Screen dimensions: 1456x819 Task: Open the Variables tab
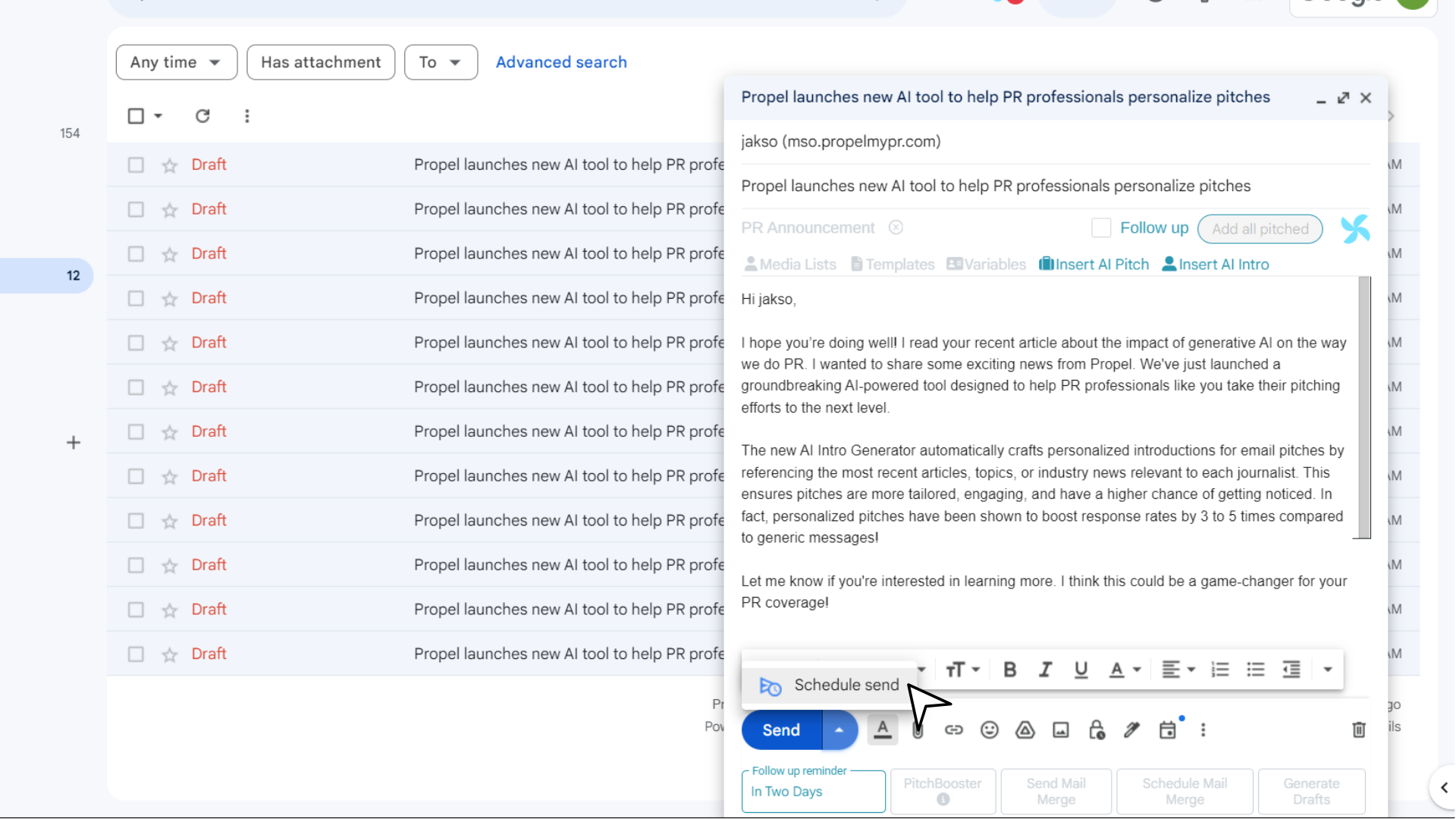coord(986,265)
